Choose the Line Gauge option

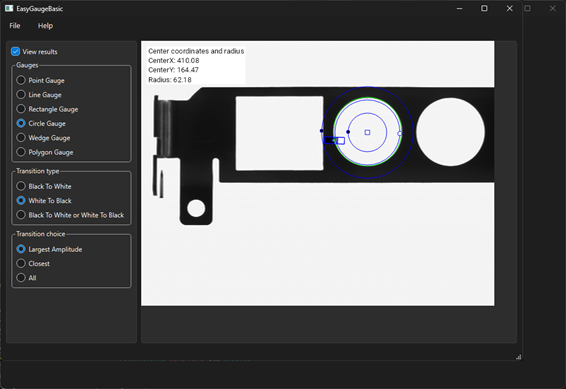tap(21, 95)
